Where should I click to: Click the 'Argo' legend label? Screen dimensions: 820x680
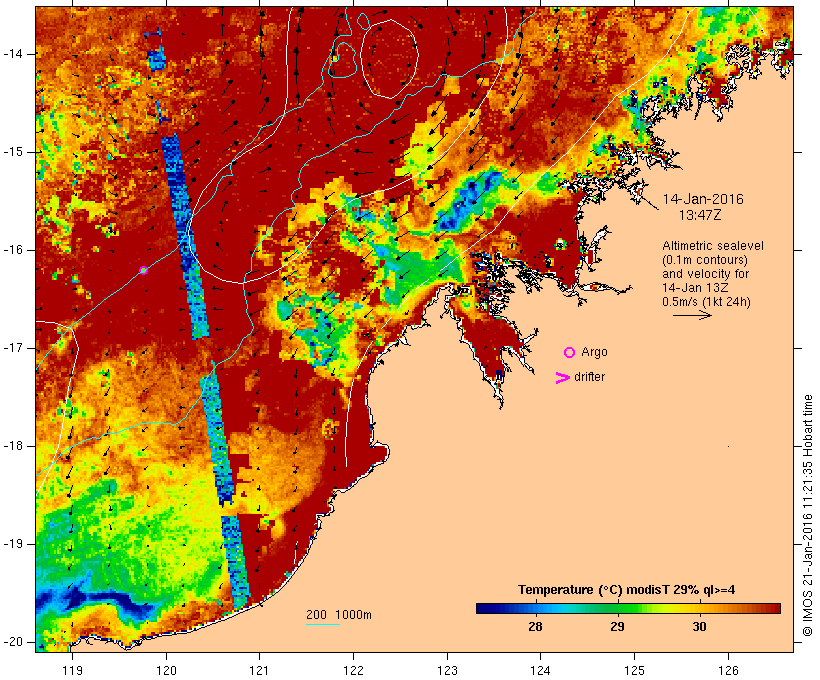pos(594,352)
